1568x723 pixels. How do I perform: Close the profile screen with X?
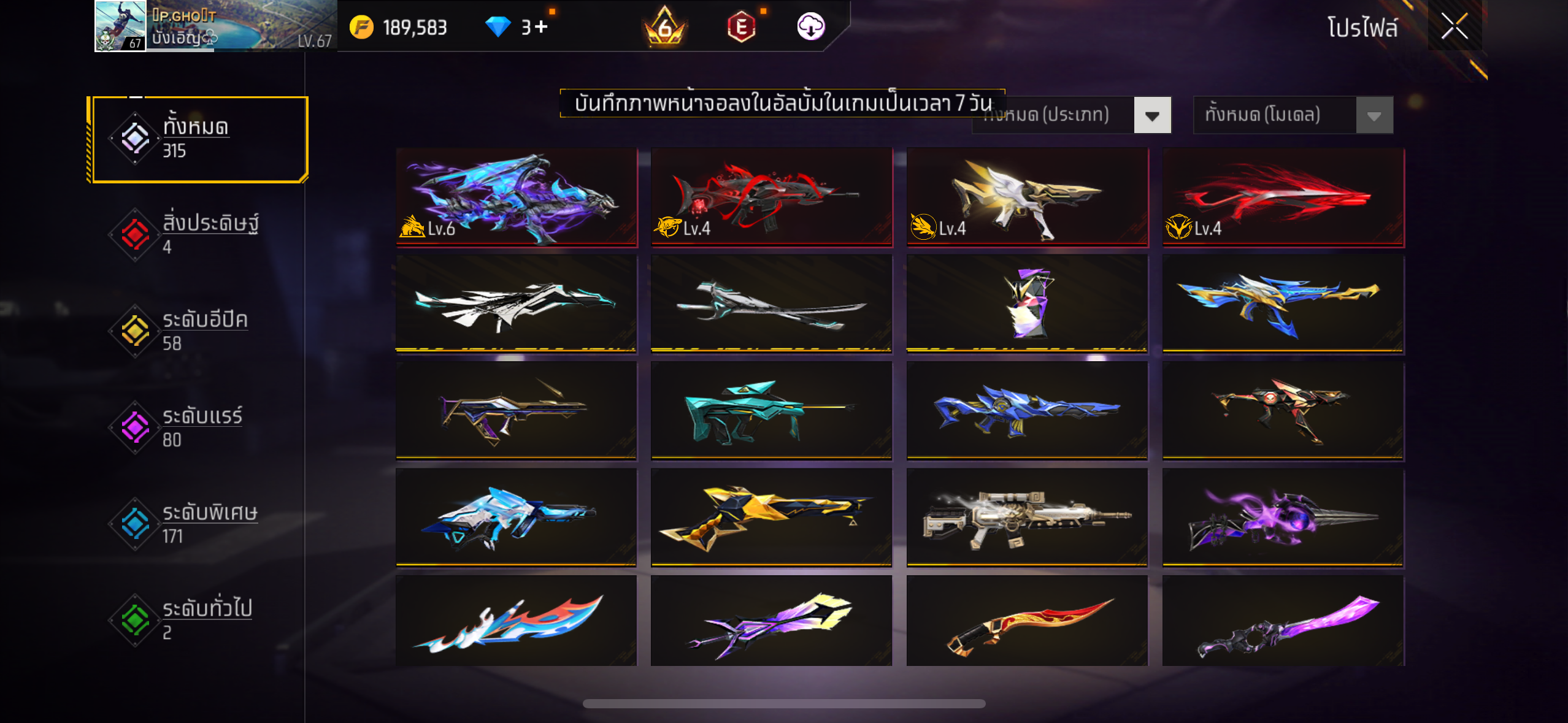1455,26
